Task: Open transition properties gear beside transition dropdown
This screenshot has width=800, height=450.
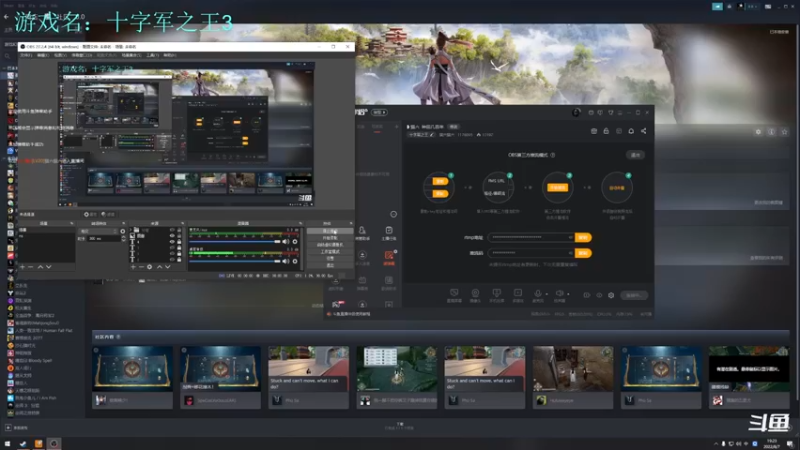Action: (122, 231)
